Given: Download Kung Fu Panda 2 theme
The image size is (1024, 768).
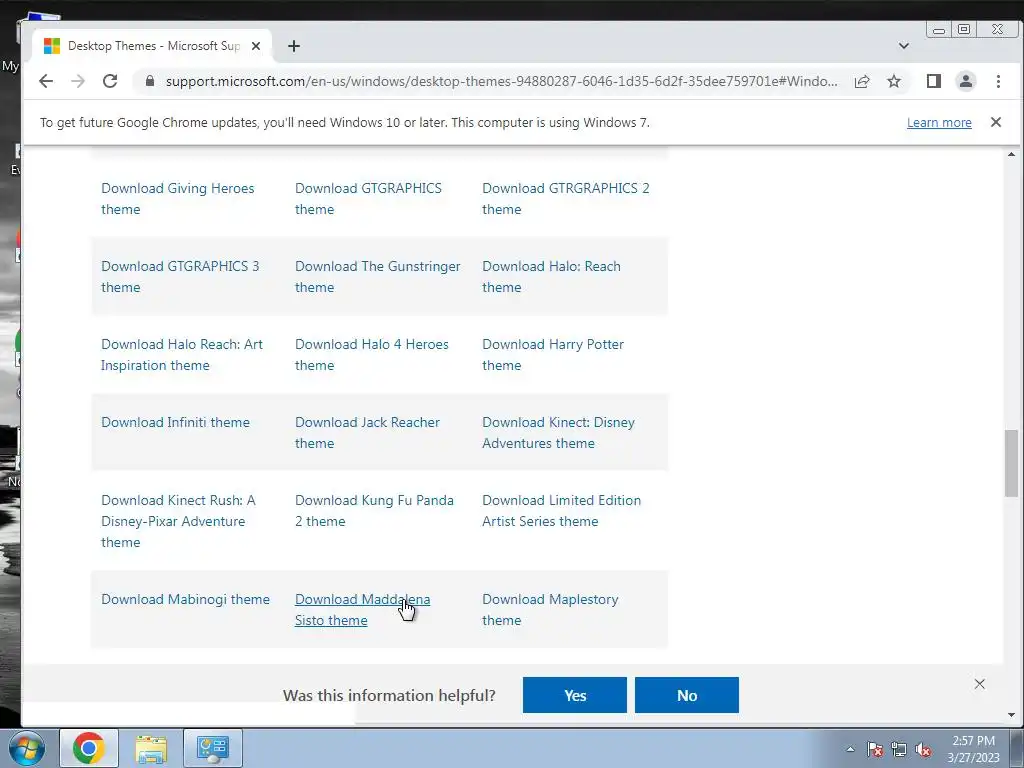Looking at the screenshot, I should coord(374,511).
